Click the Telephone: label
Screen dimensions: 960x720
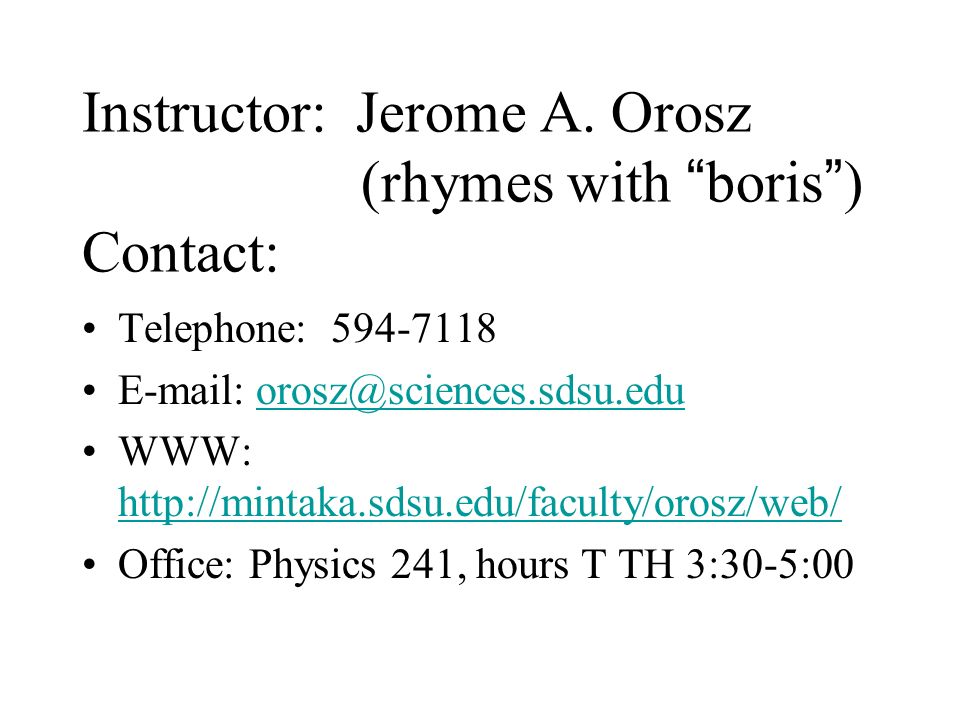click(x=212, y=329)
